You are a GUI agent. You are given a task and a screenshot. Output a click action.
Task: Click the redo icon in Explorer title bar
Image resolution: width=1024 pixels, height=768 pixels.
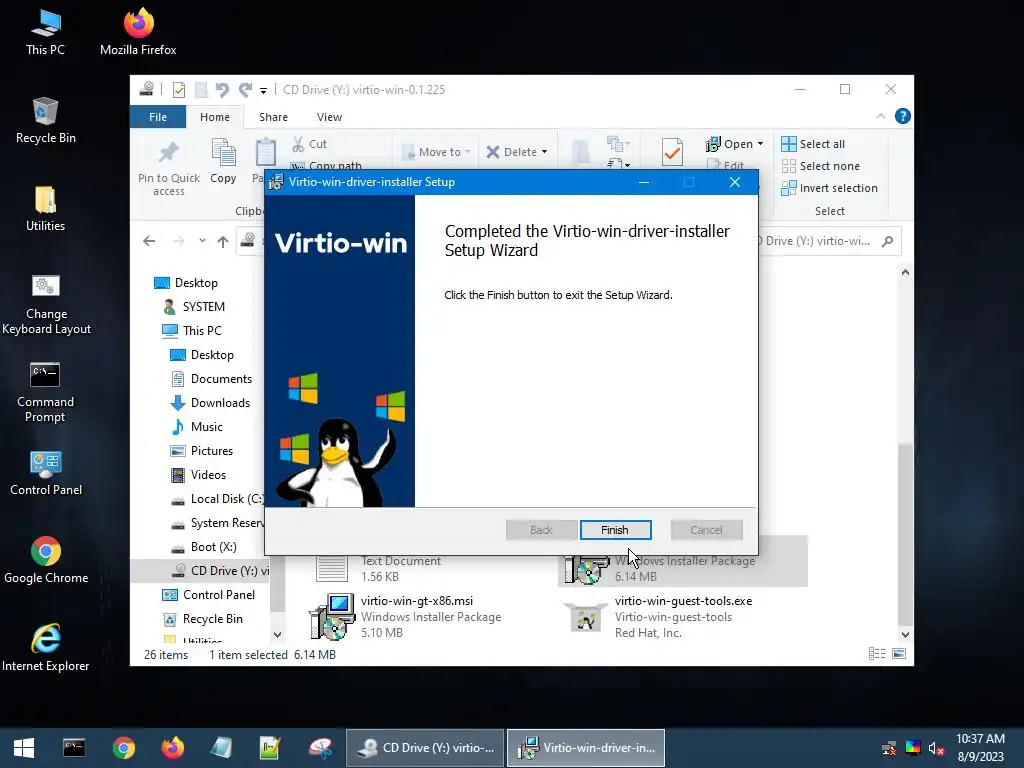pyautogui.click(x=245, y=89)
